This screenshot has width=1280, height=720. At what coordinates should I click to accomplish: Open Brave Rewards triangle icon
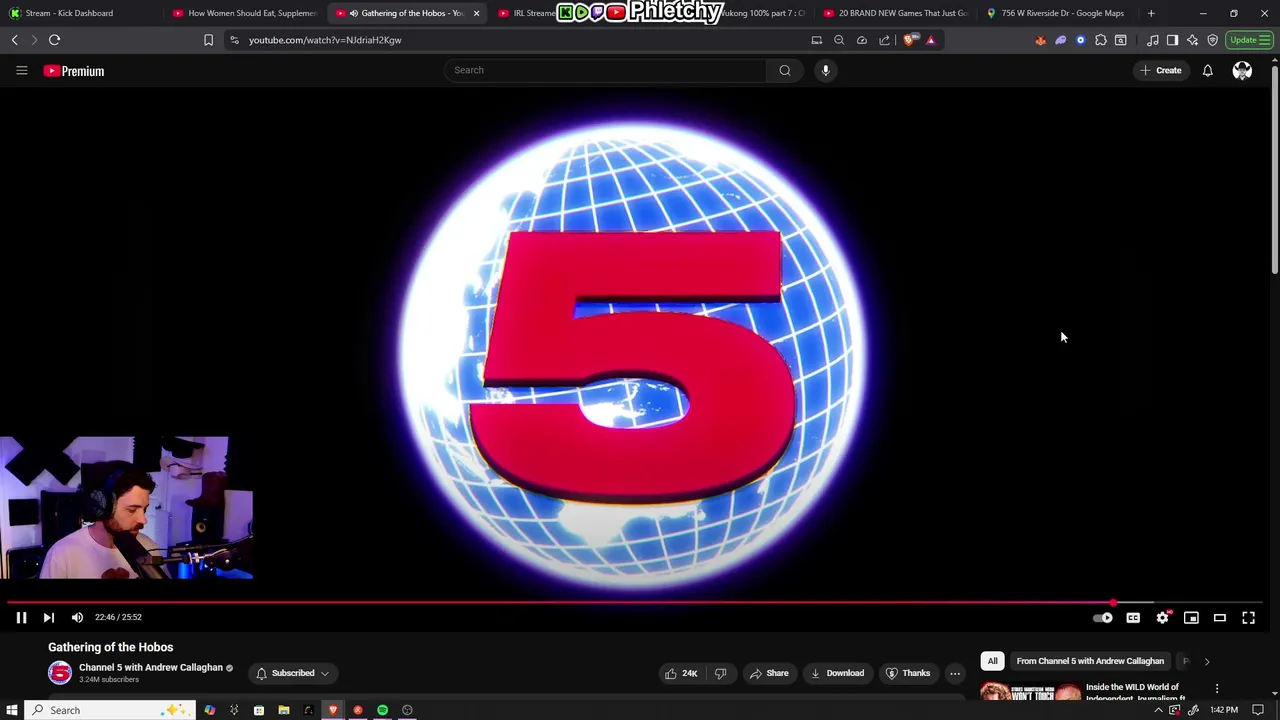tap(931, 40)
